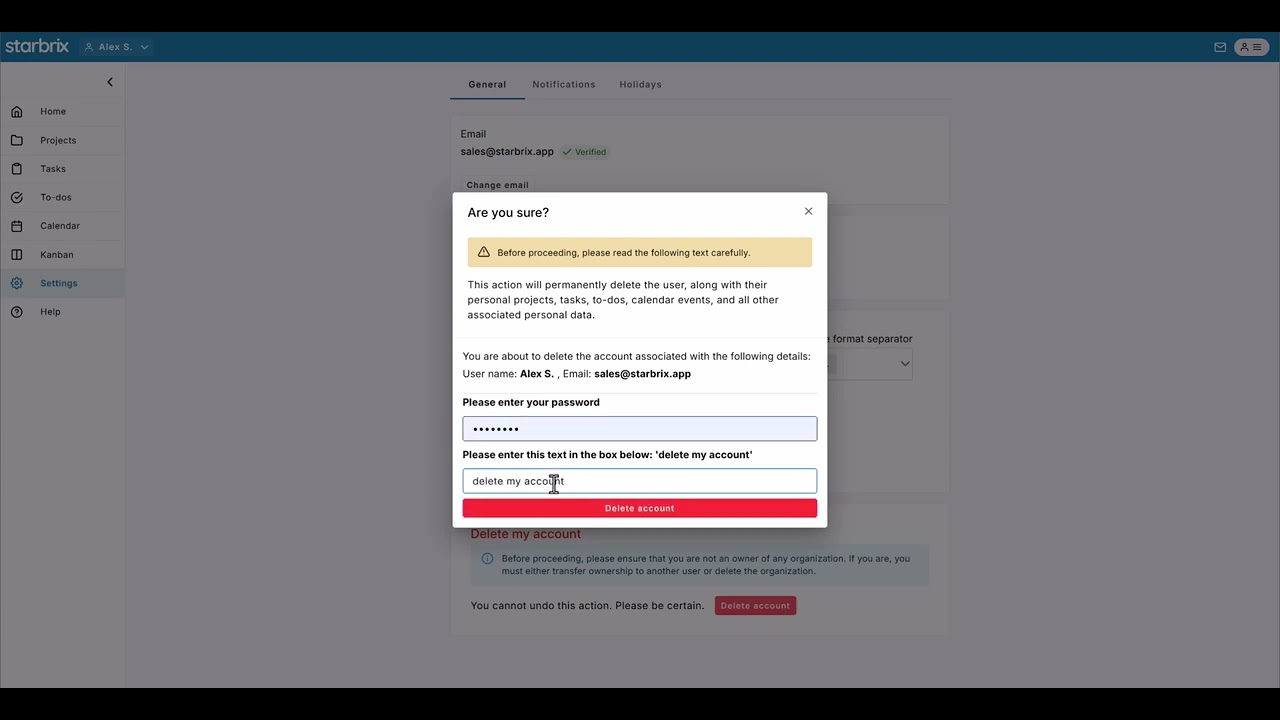Click the 'Delete my account' section heading
1280x720 pixels.
(526, 534)
